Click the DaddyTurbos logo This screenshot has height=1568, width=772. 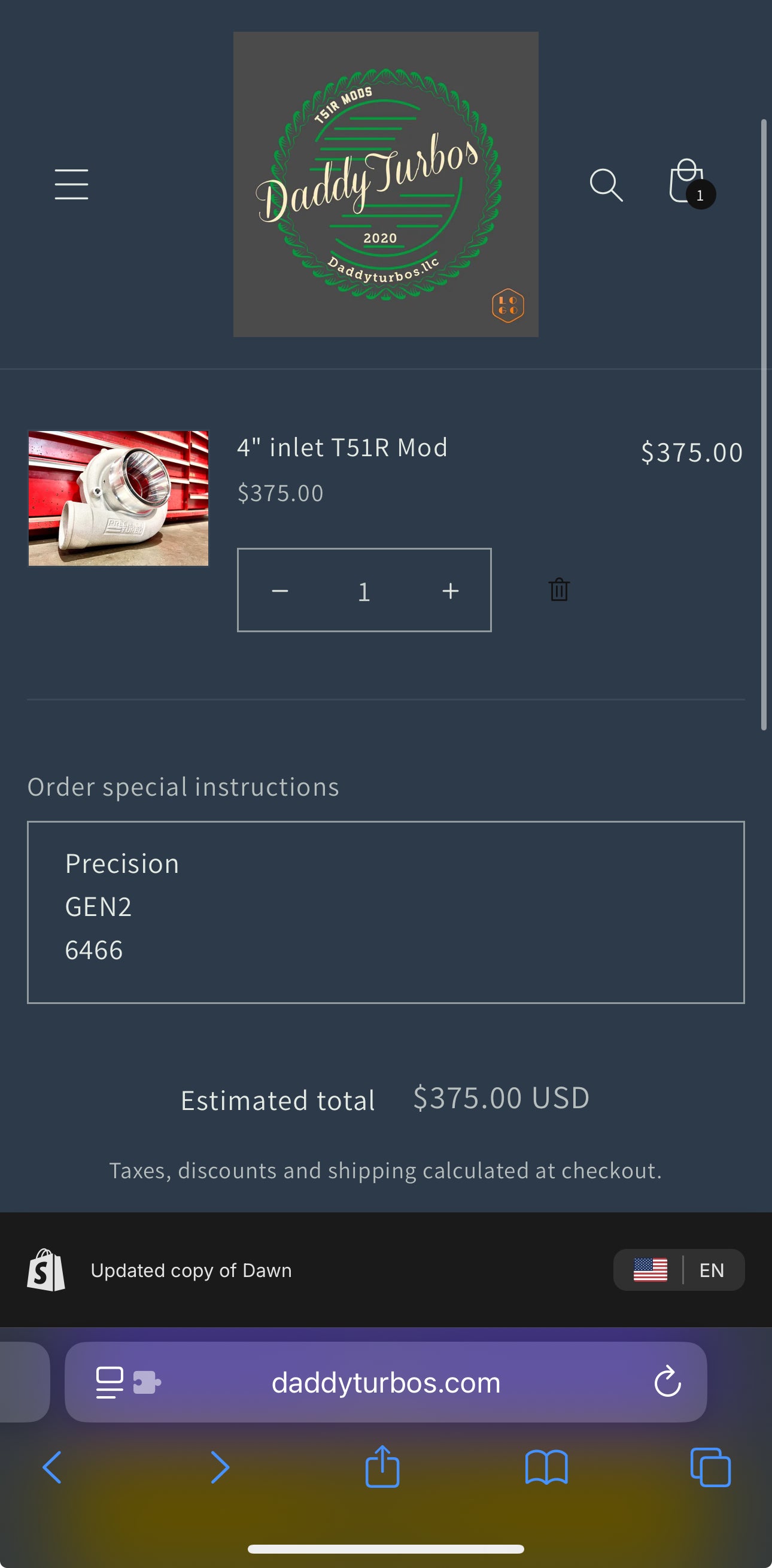coord(385,184)
